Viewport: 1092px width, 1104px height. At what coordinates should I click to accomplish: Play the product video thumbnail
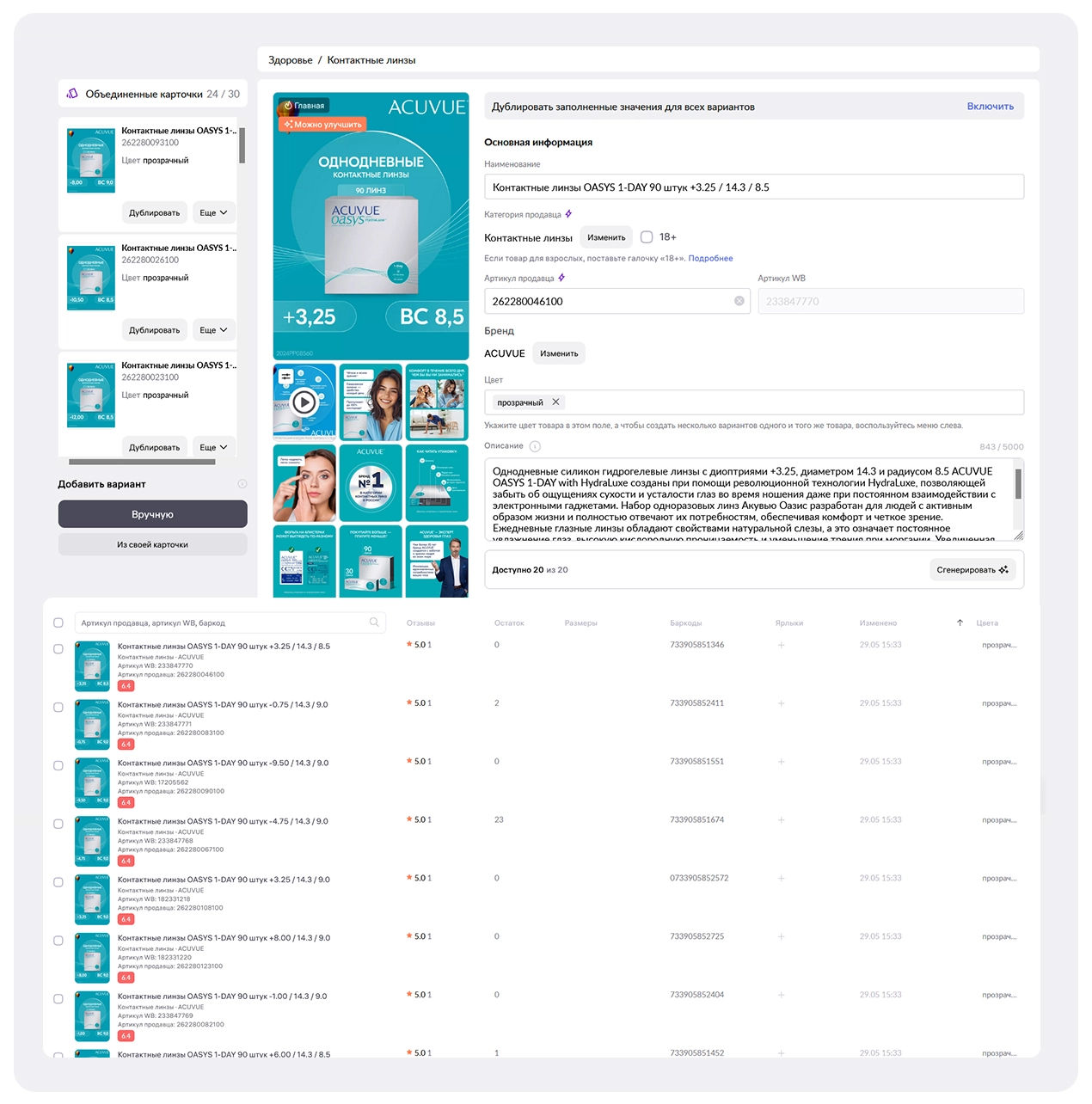point(304,402)
